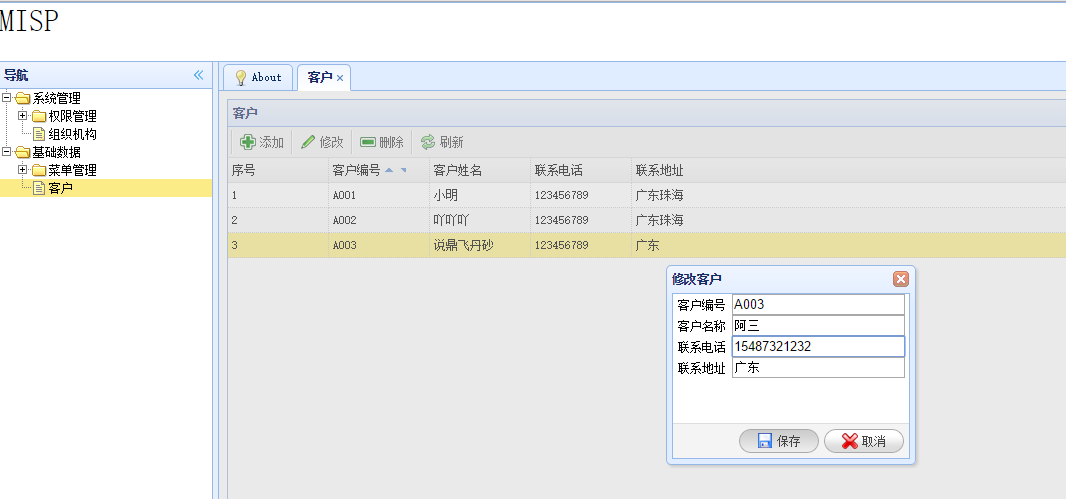Viewport: 1066px width, 499px height.
Task: Expand the 权限管理 tree node
Action: click(22, 116)
